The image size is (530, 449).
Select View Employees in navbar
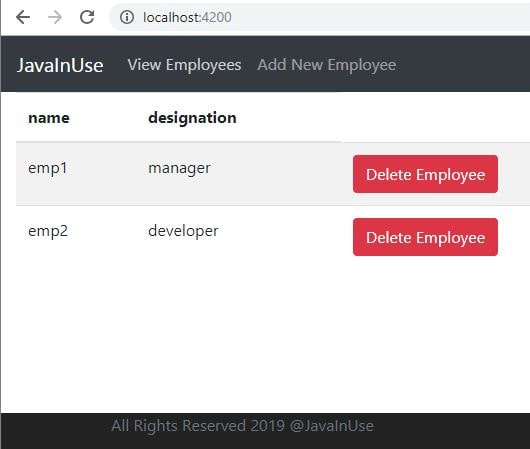click(x=184, y=65)
